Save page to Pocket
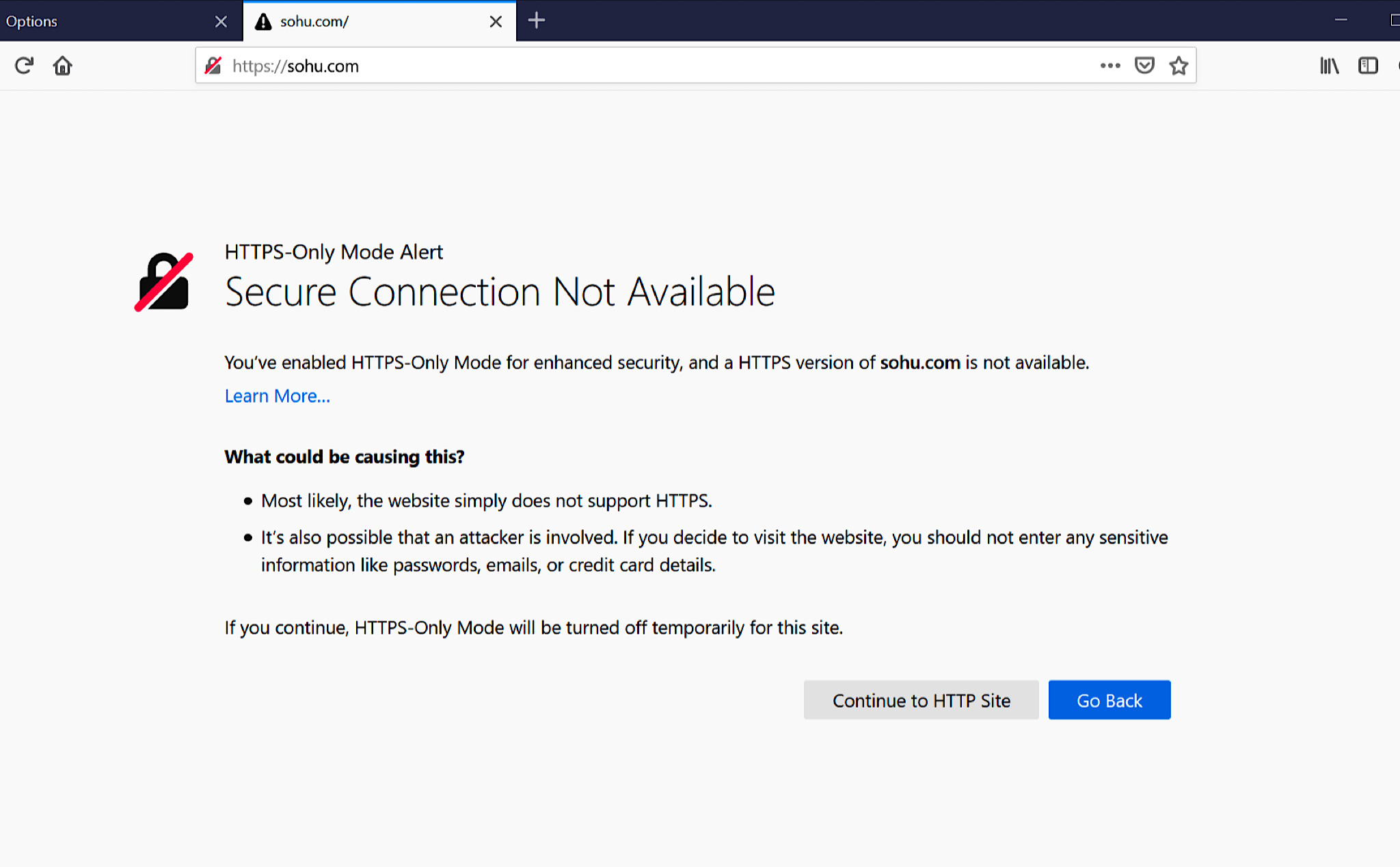 click(x=1144, y=66)
